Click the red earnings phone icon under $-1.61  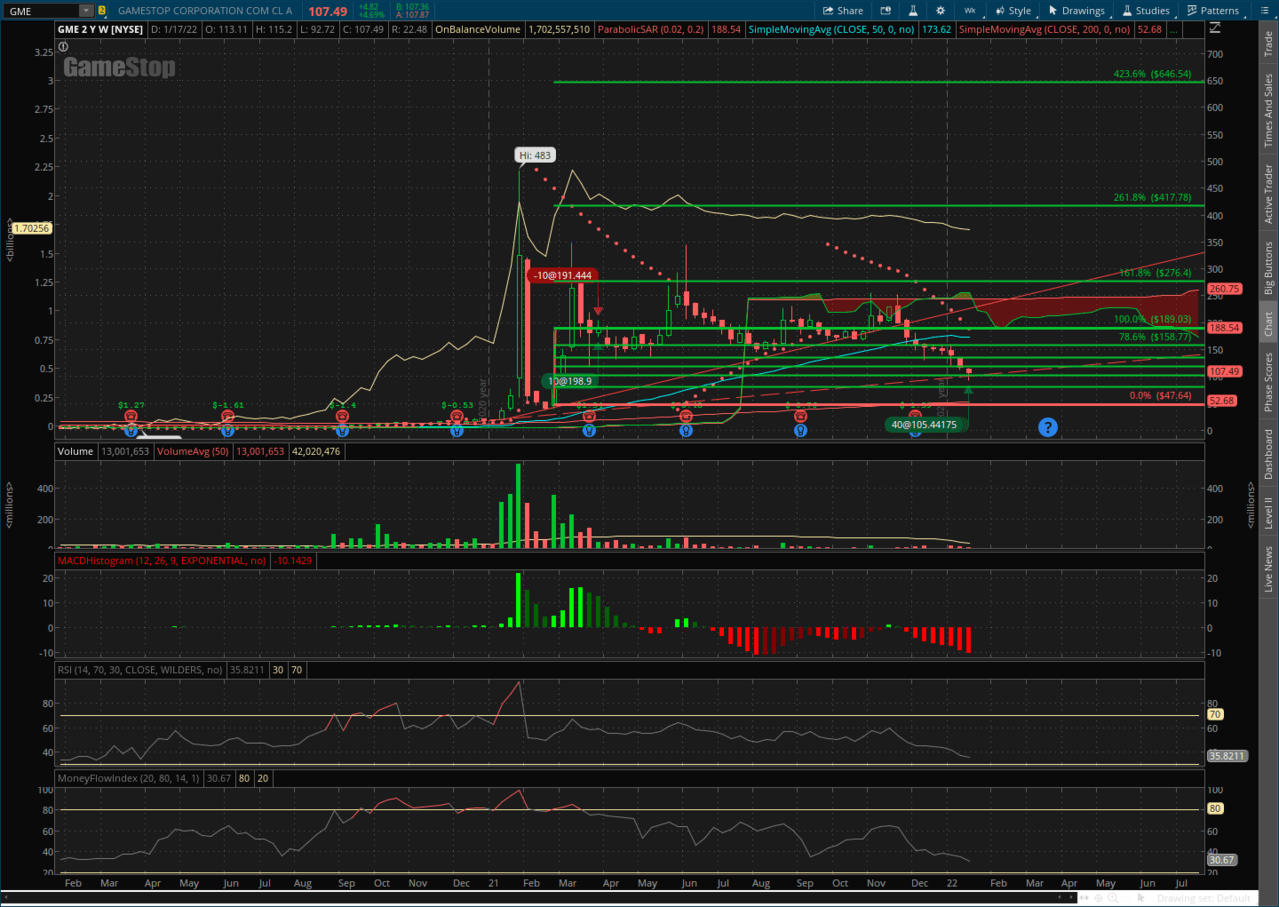(x=228, y=416)
